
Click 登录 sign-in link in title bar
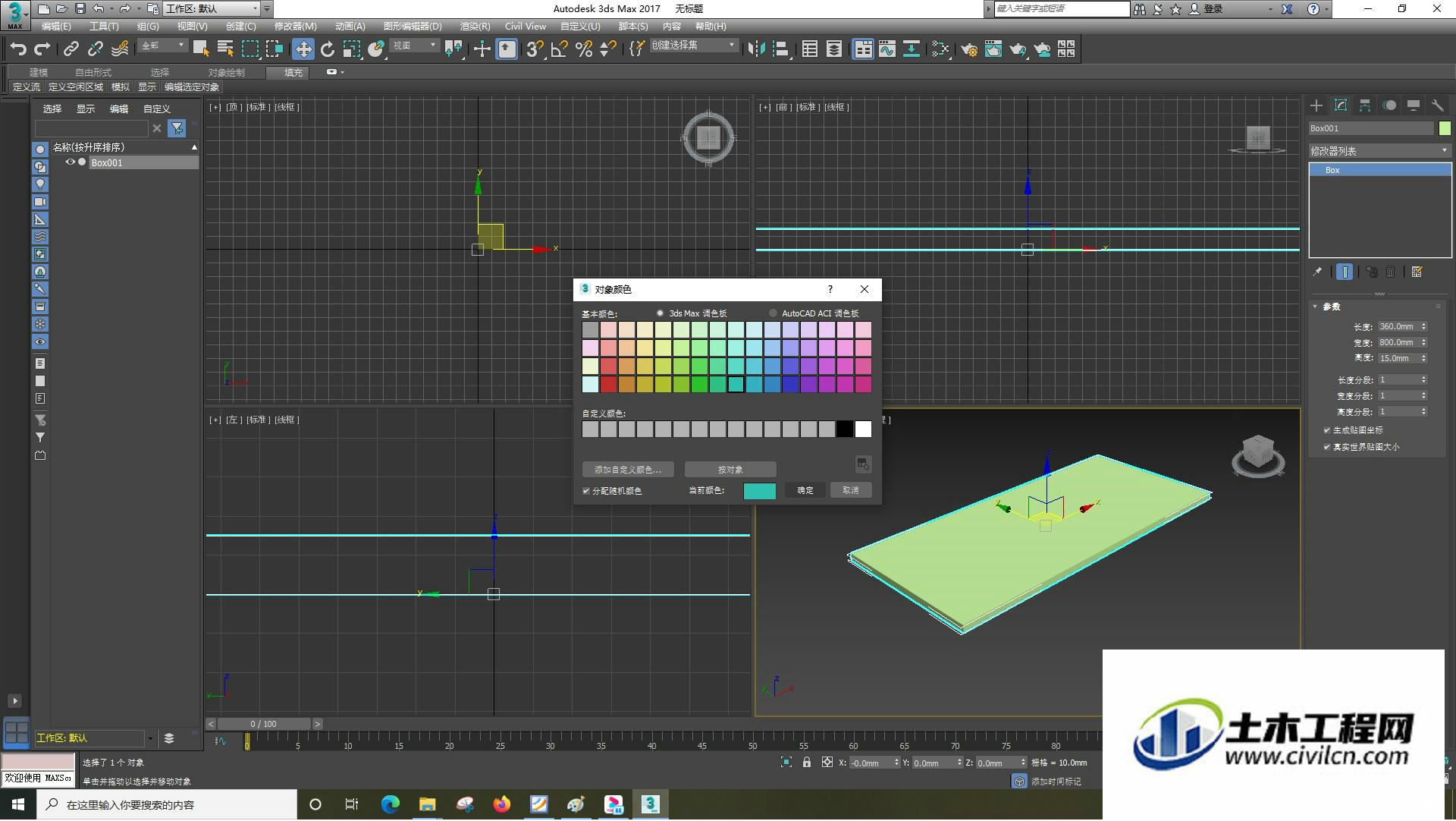point(1213,9)
